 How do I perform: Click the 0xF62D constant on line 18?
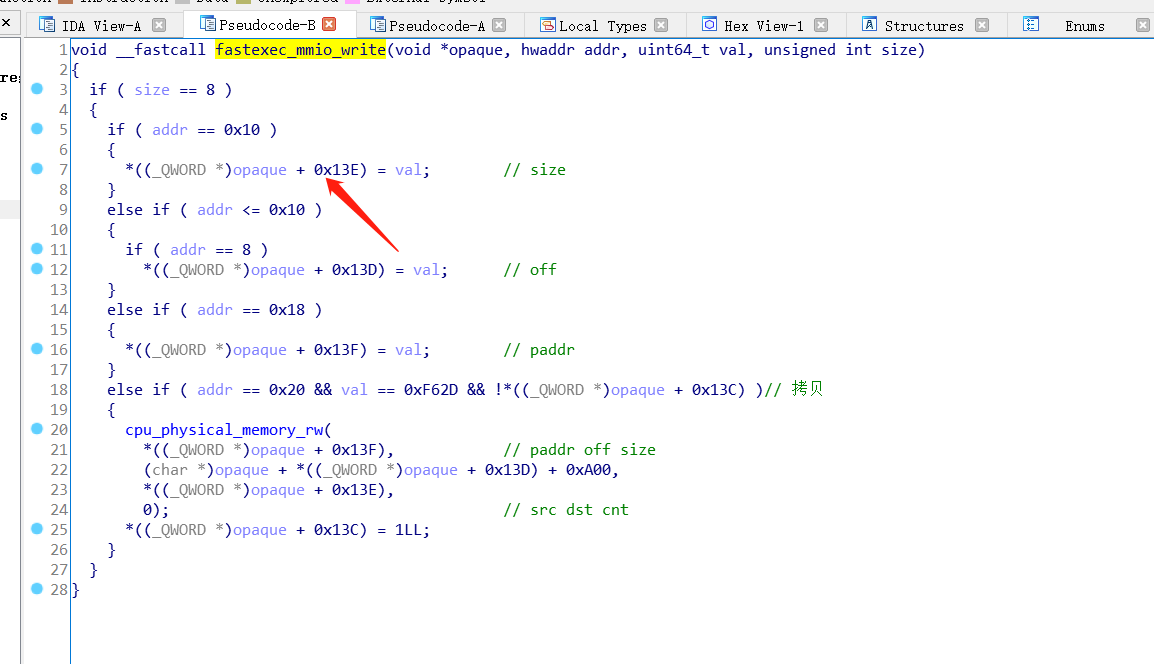[x=429, y=390]
